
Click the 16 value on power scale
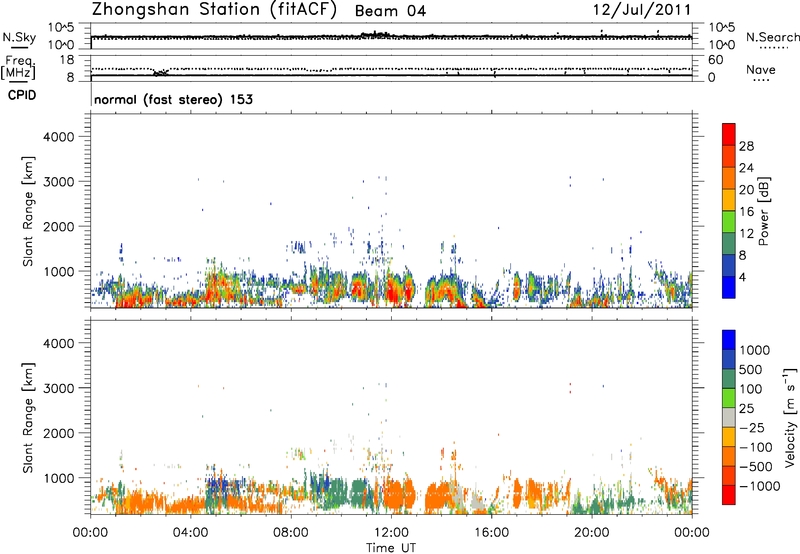[x=746, y=212]
